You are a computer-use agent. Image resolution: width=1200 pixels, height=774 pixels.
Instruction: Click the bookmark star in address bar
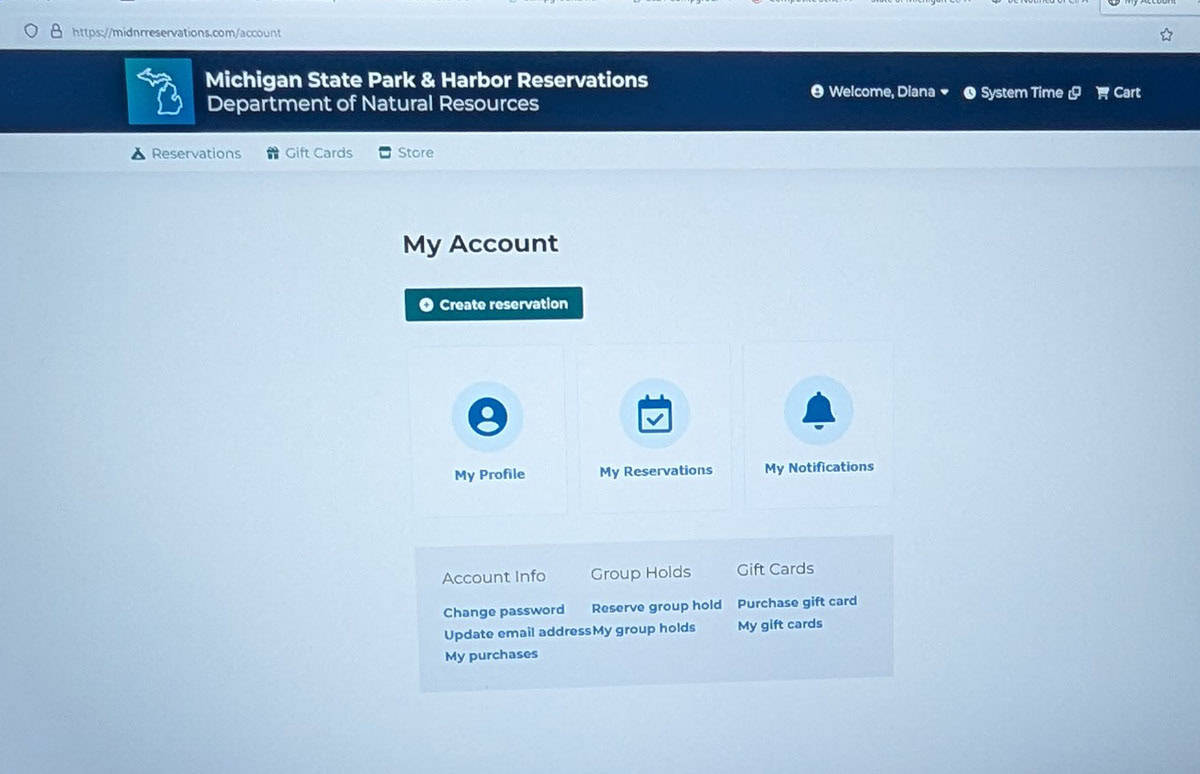point(1166,34)
